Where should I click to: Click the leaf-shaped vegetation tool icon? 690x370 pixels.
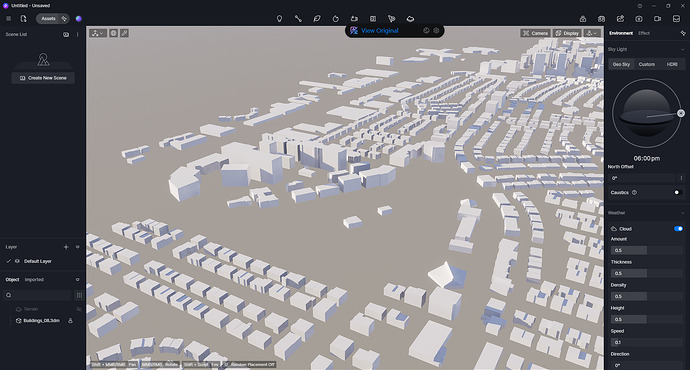317,18
